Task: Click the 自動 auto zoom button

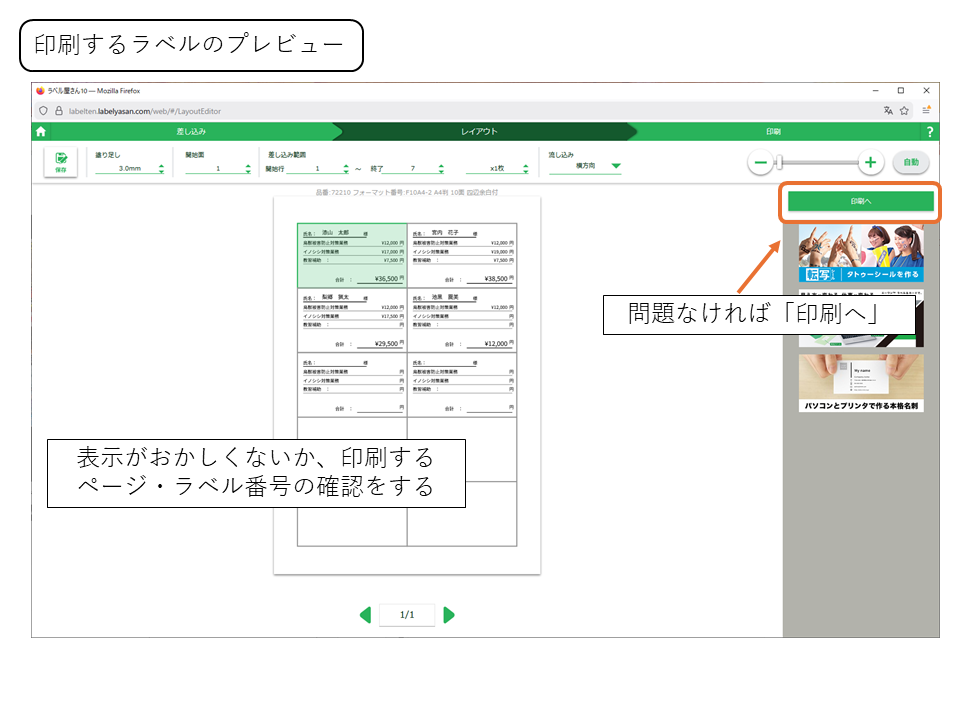Action: click(x=911, y=162)
